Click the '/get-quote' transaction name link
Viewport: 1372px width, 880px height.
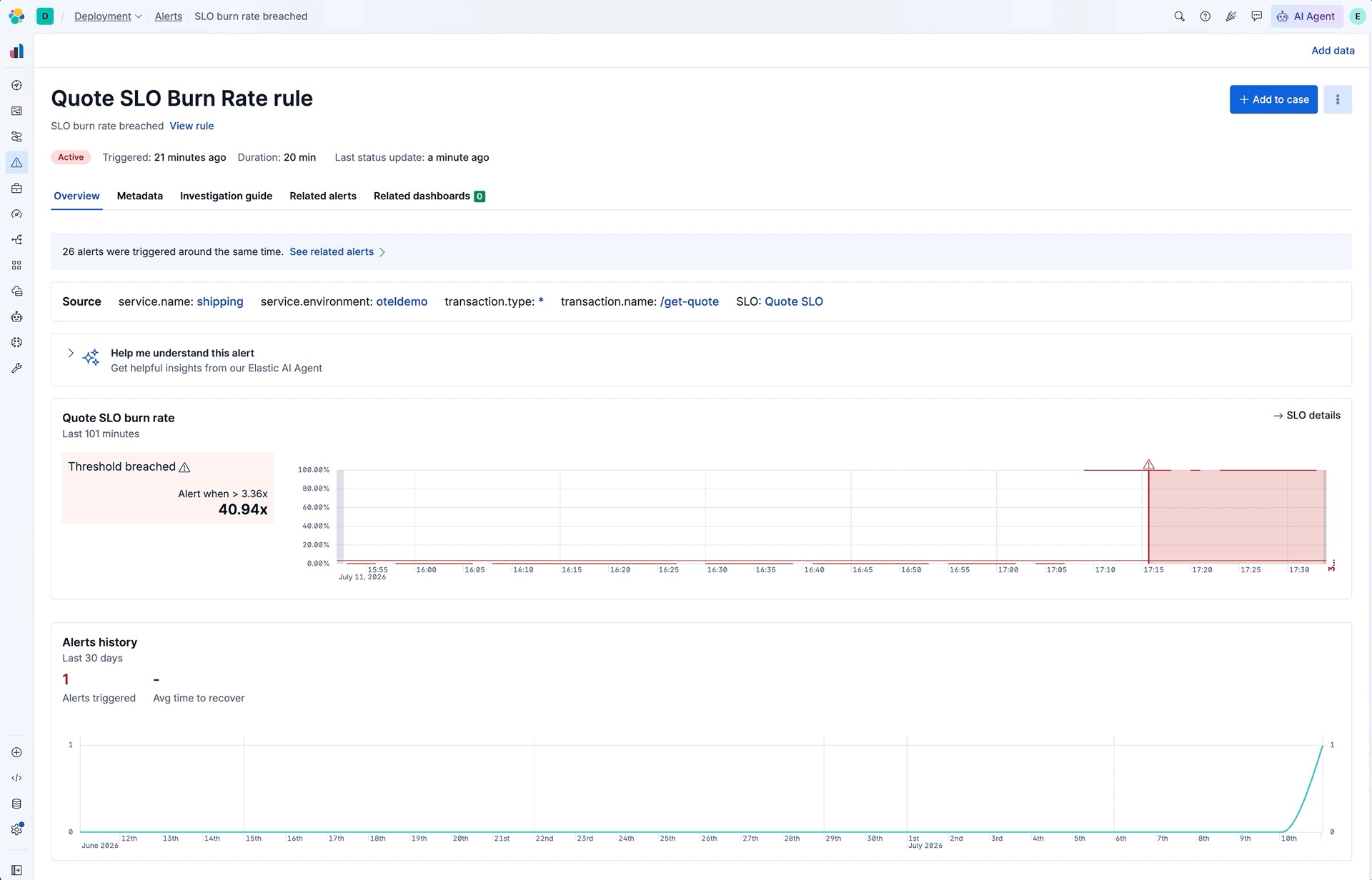point(690,301)
